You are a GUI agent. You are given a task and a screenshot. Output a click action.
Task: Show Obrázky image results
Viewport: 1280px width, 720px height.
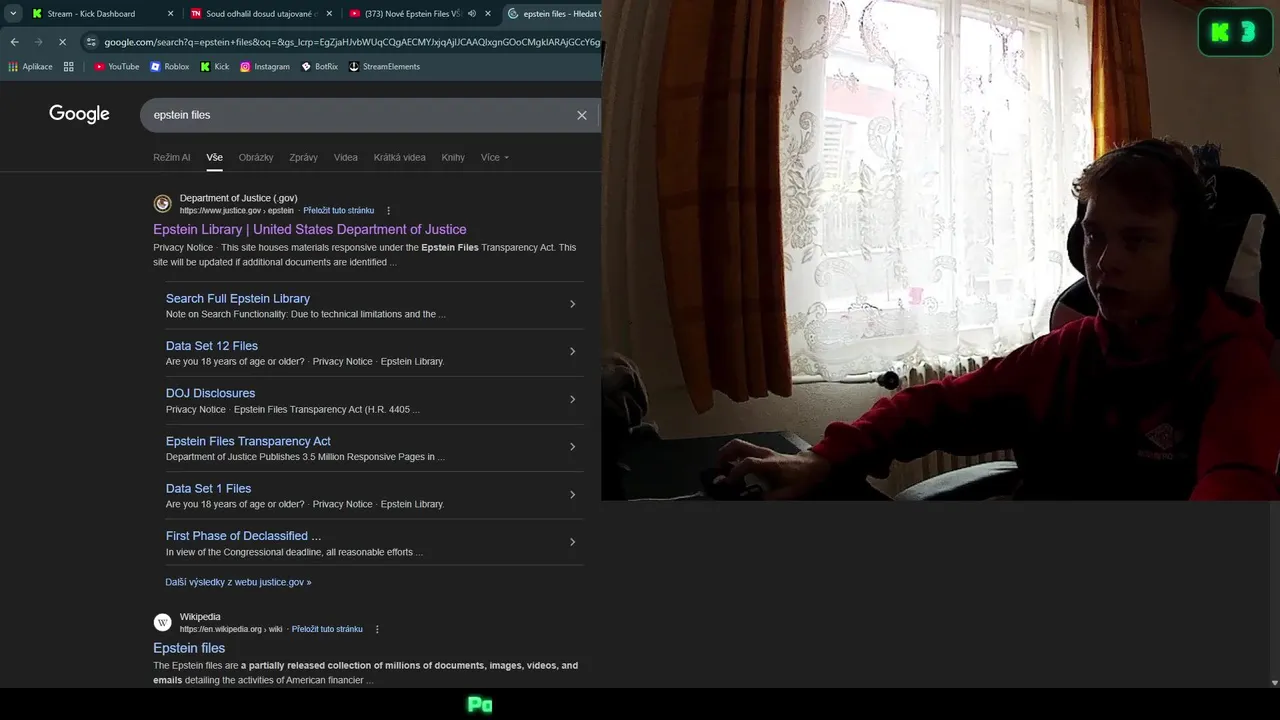(x=256, y=157)
